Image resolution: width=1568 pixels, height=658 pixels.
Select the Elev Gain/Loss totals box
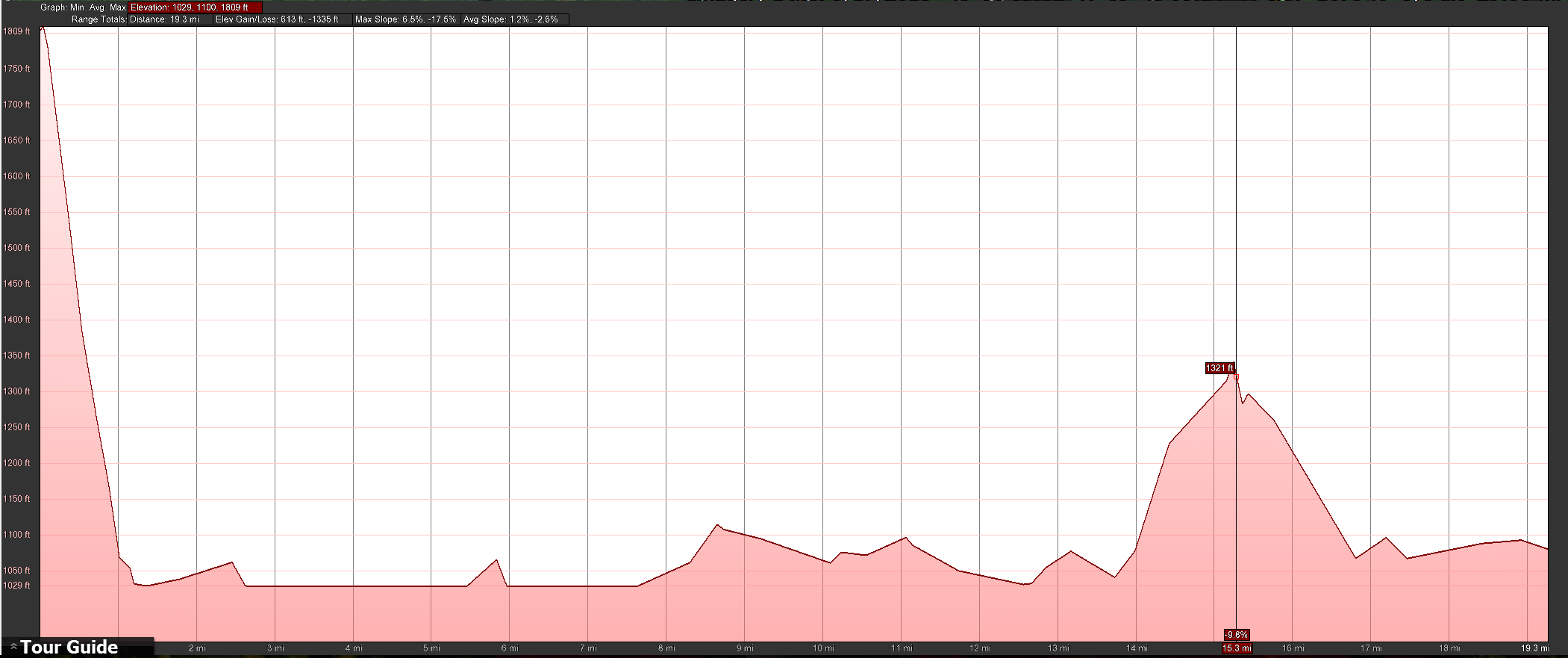point(277,19)
